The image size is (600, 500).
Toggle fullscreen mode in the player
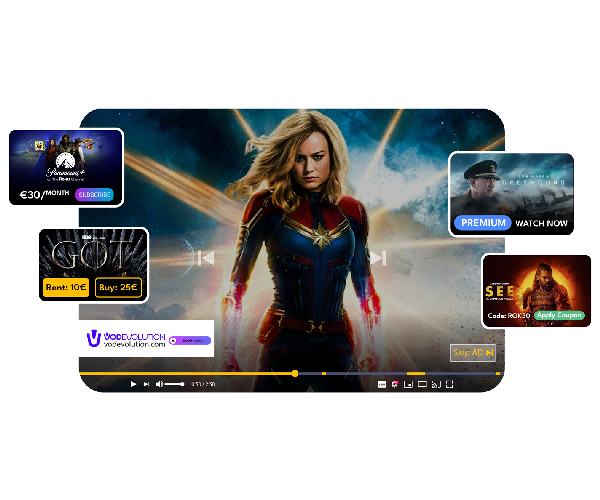coord(450,384)
